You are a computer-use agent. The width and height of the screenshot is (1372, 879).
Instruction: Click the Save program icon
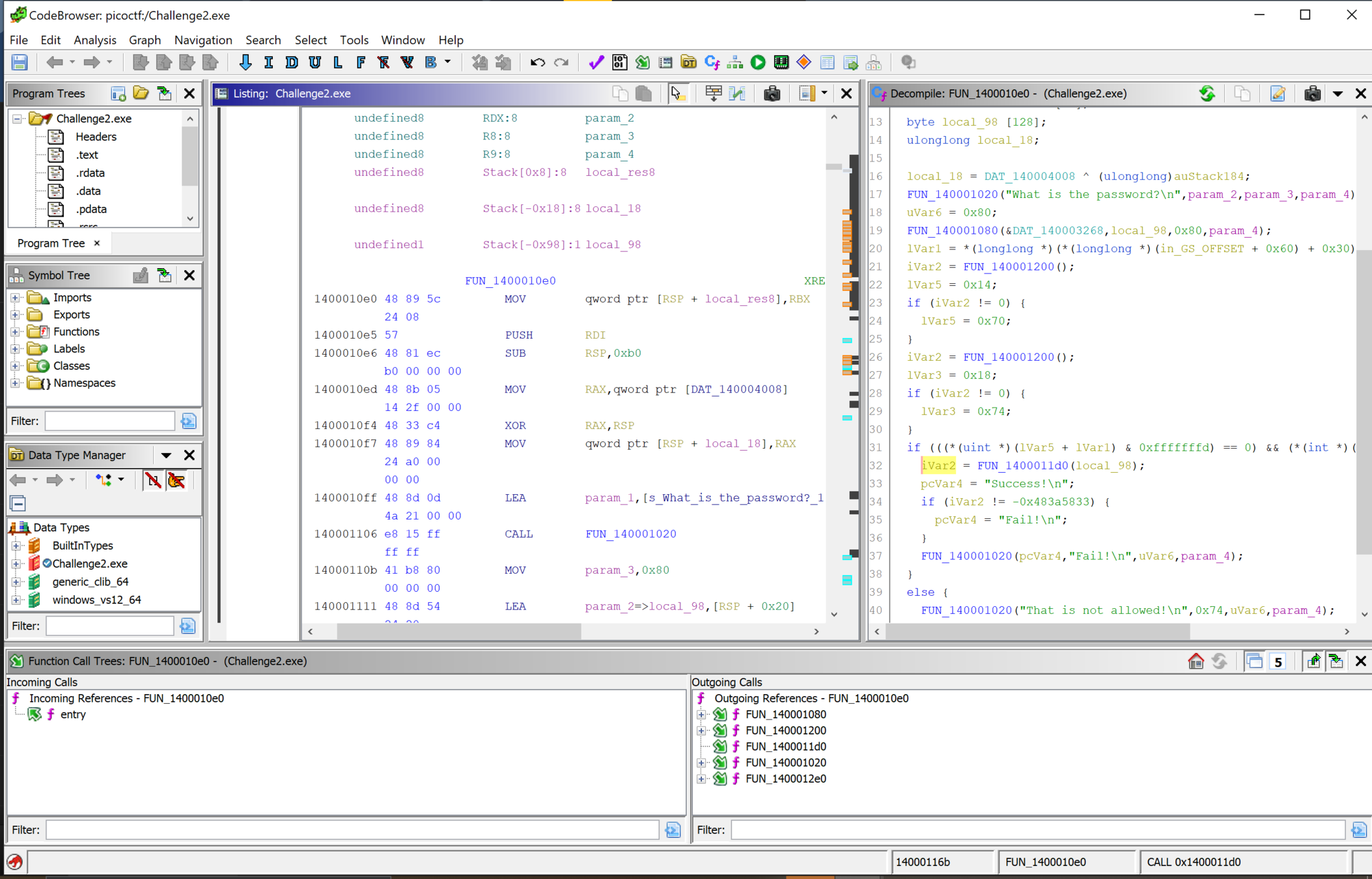pos(20,63)
